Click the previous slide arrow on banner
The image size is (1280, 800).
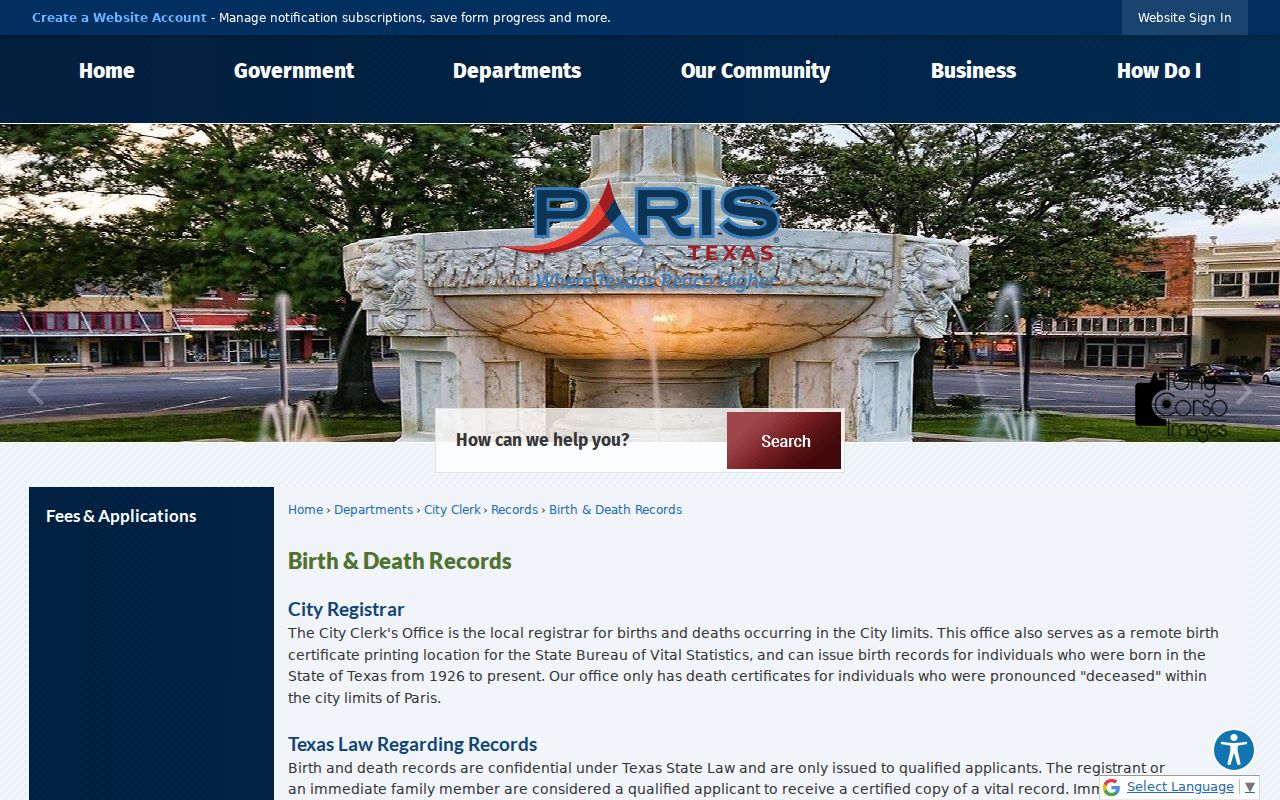click(36, 391)
